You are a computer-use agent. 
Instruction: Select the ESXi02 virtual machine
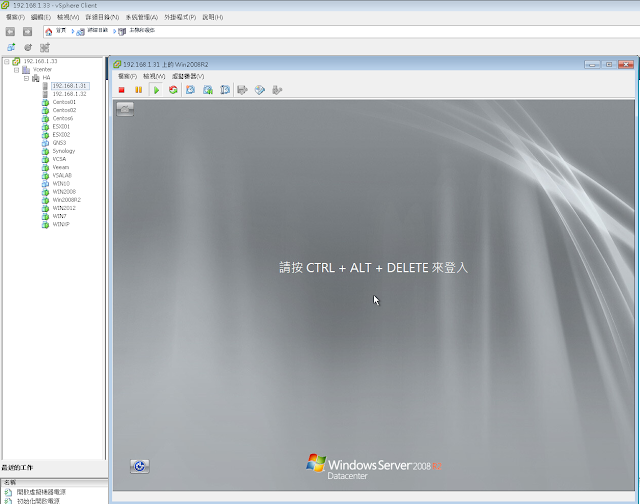(61, 135)
